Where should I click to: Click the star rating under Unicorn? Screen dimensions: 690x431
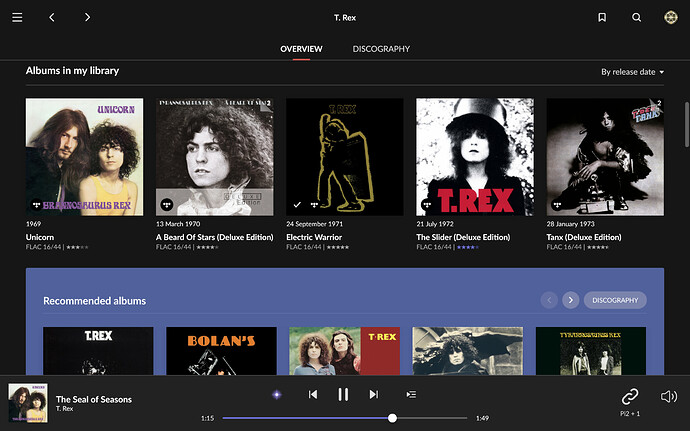[x=77, y=247]
